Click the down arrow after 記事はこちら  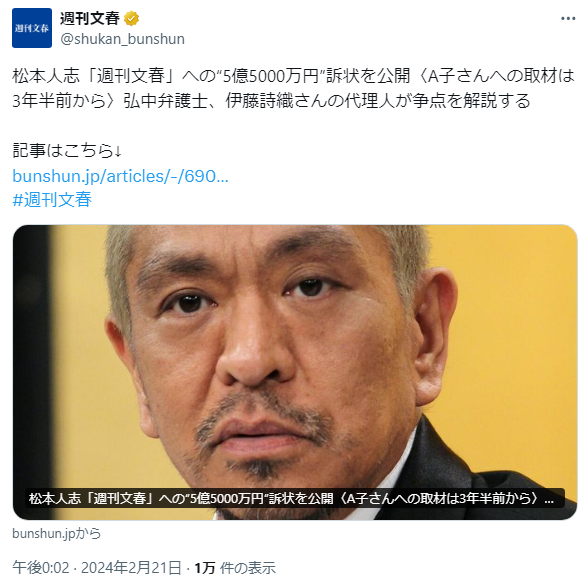pos(117,151)
